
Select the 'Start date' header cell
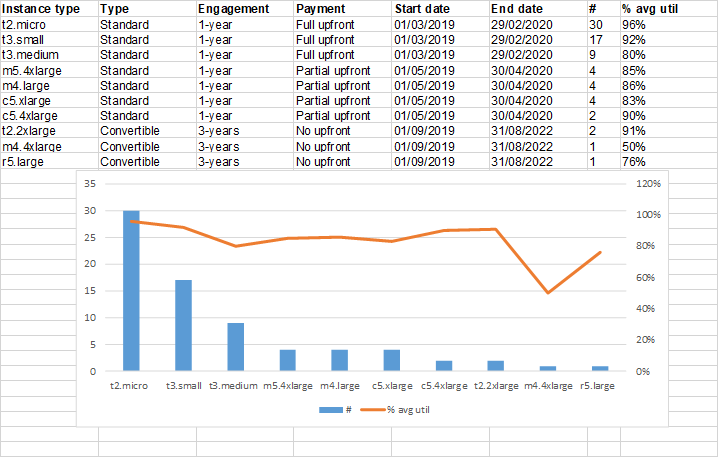pyautogui.click(x=441, y=9)
